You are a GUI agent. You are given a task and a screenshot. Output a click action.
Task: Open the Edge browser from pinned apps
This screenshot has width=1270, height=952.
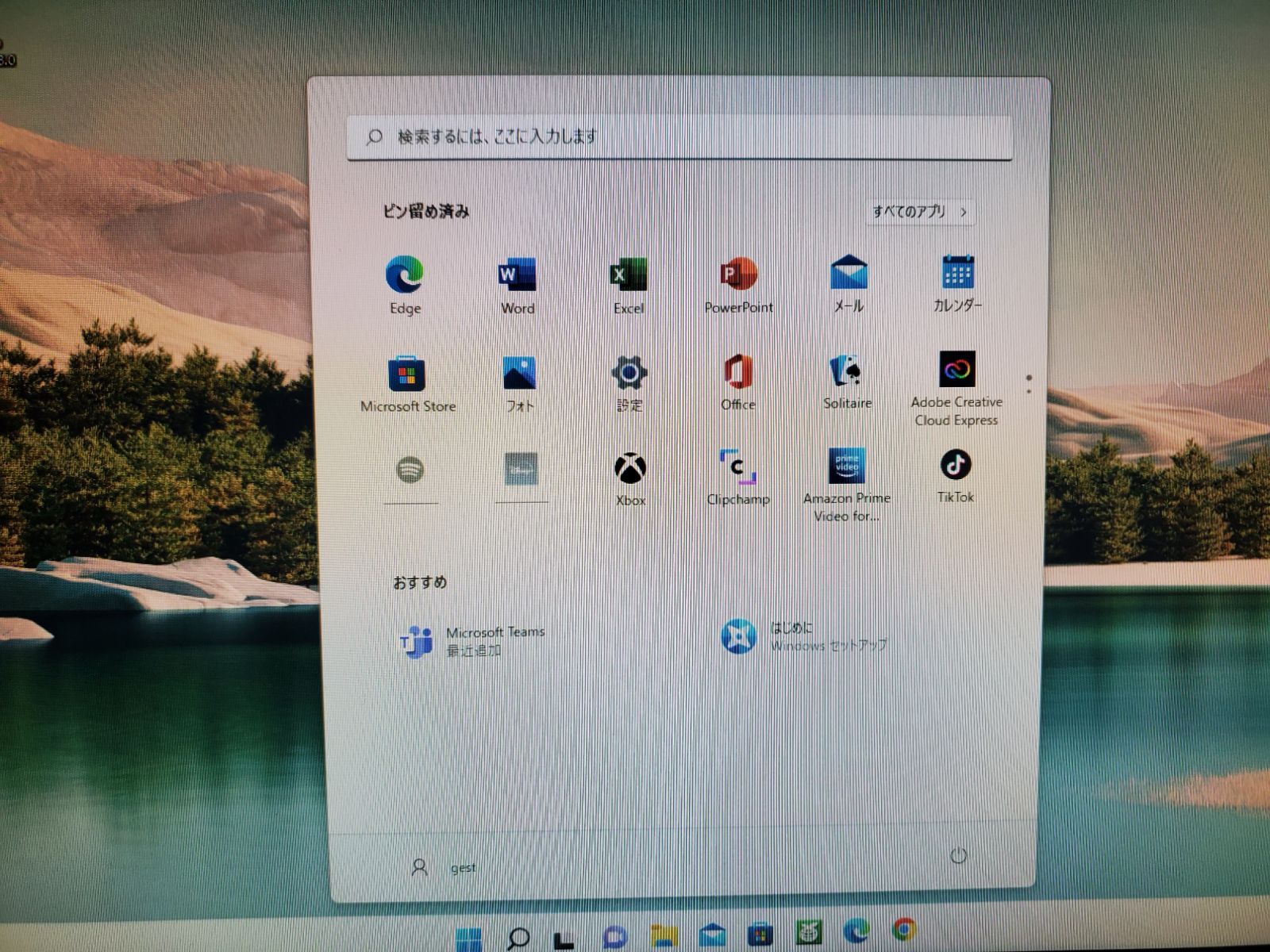click(405, 284)
